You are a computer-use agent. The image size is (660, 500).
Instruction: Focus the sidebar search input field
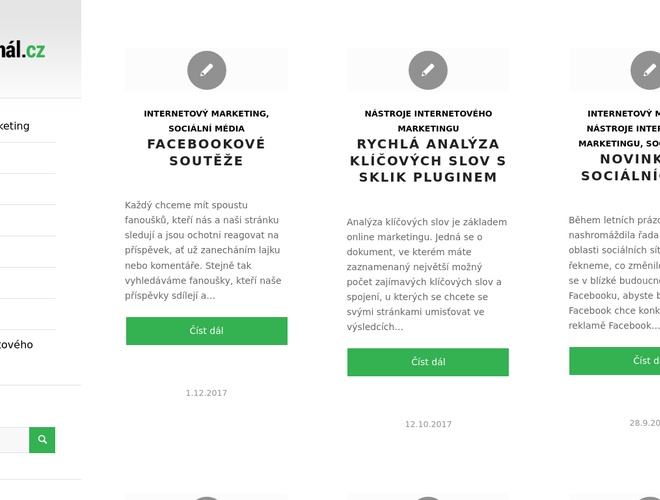[x=13, y=440]
